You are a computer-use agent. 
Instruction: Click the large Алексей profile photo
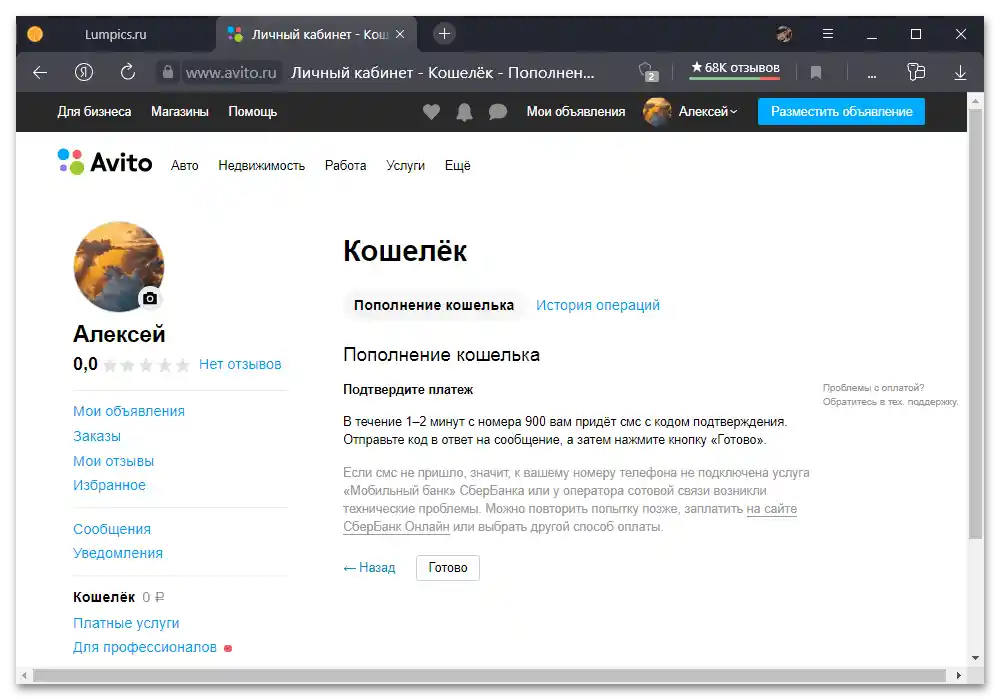click(x=119, y=266)
